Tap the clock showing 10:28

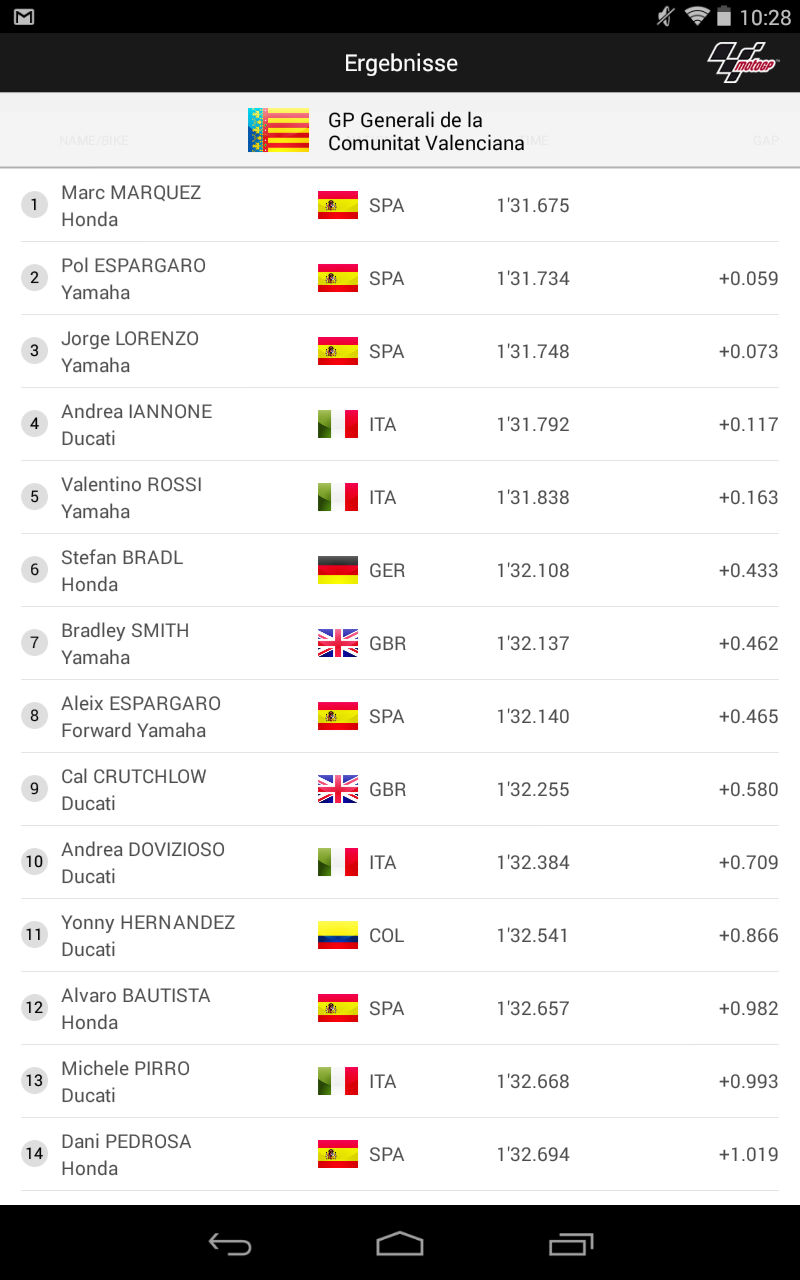click(x=765, y=18)
